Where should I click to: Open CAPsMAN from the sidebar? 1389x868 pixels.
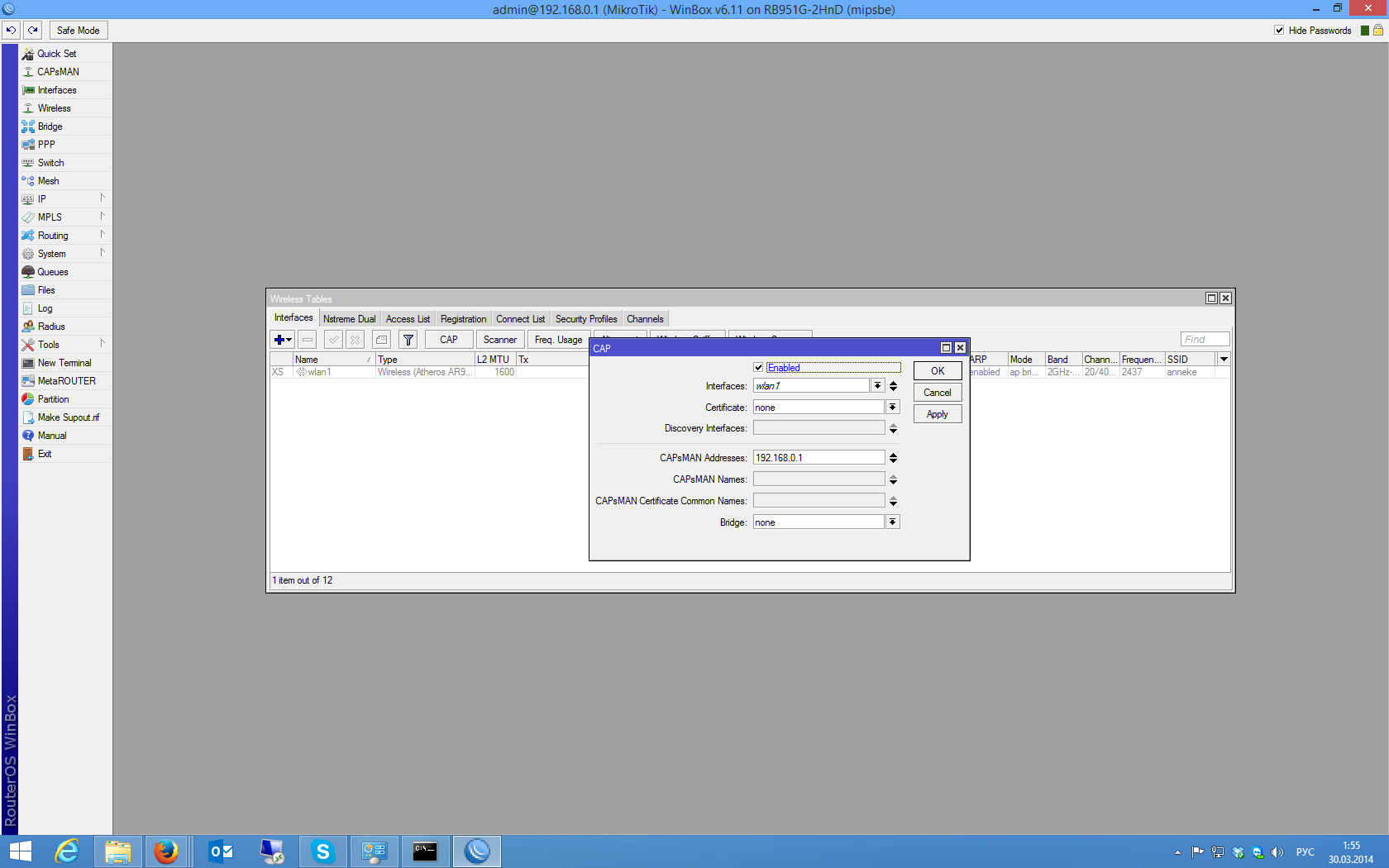click(58, 72)
